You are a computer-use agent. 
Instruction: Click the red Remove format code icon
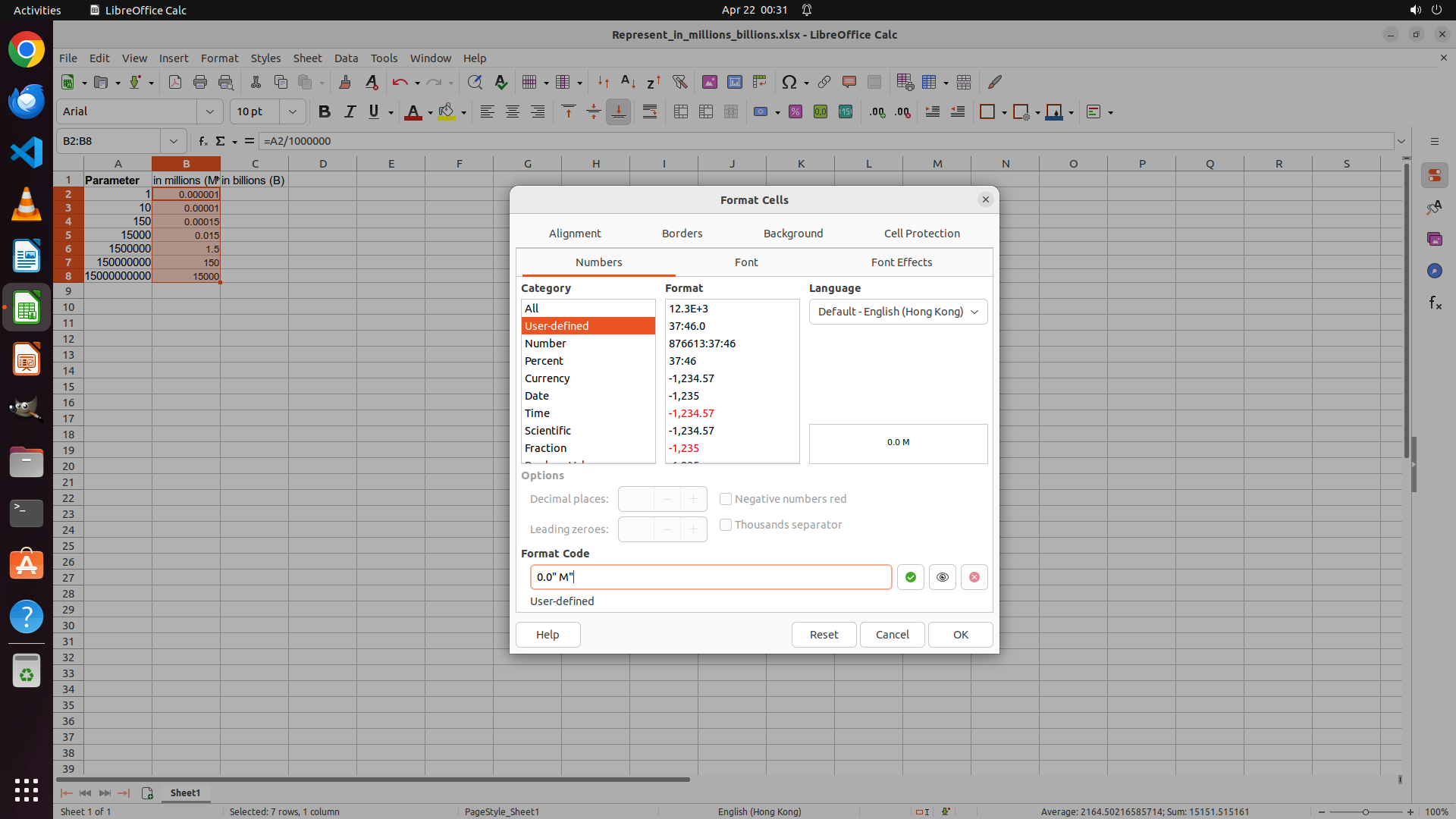(x=974, y=577)
